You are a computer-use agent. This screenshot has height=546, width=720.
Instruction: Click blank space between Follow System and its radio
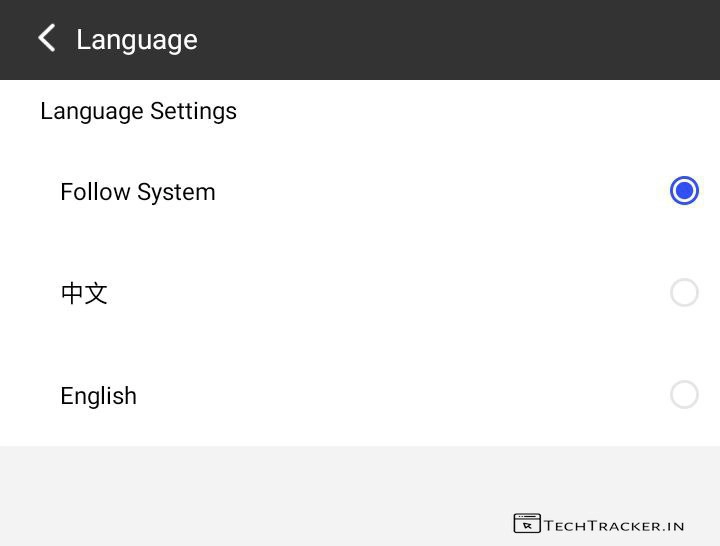click(x=440, y=192)
